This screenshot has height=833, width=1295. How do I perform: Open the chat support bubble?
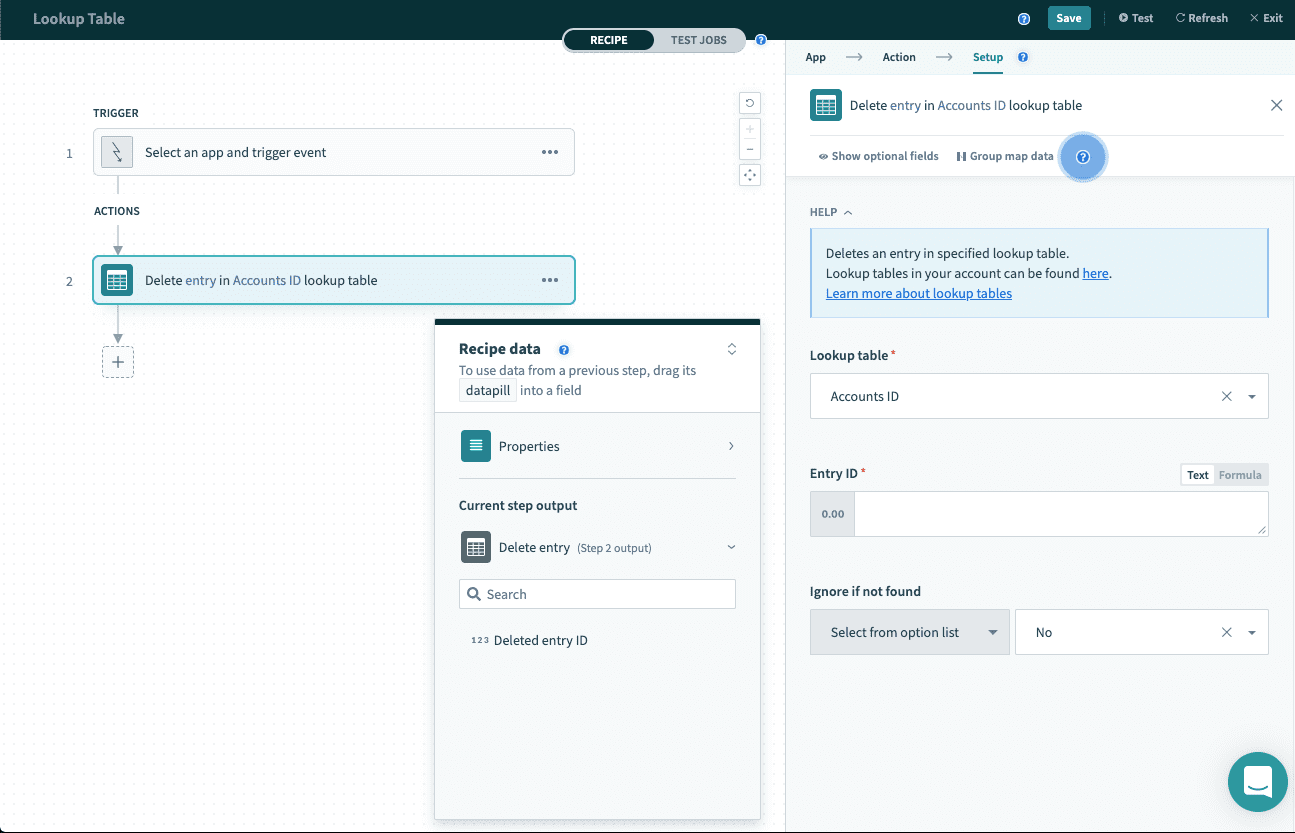pyautogui.click(x=1257, y=782)
